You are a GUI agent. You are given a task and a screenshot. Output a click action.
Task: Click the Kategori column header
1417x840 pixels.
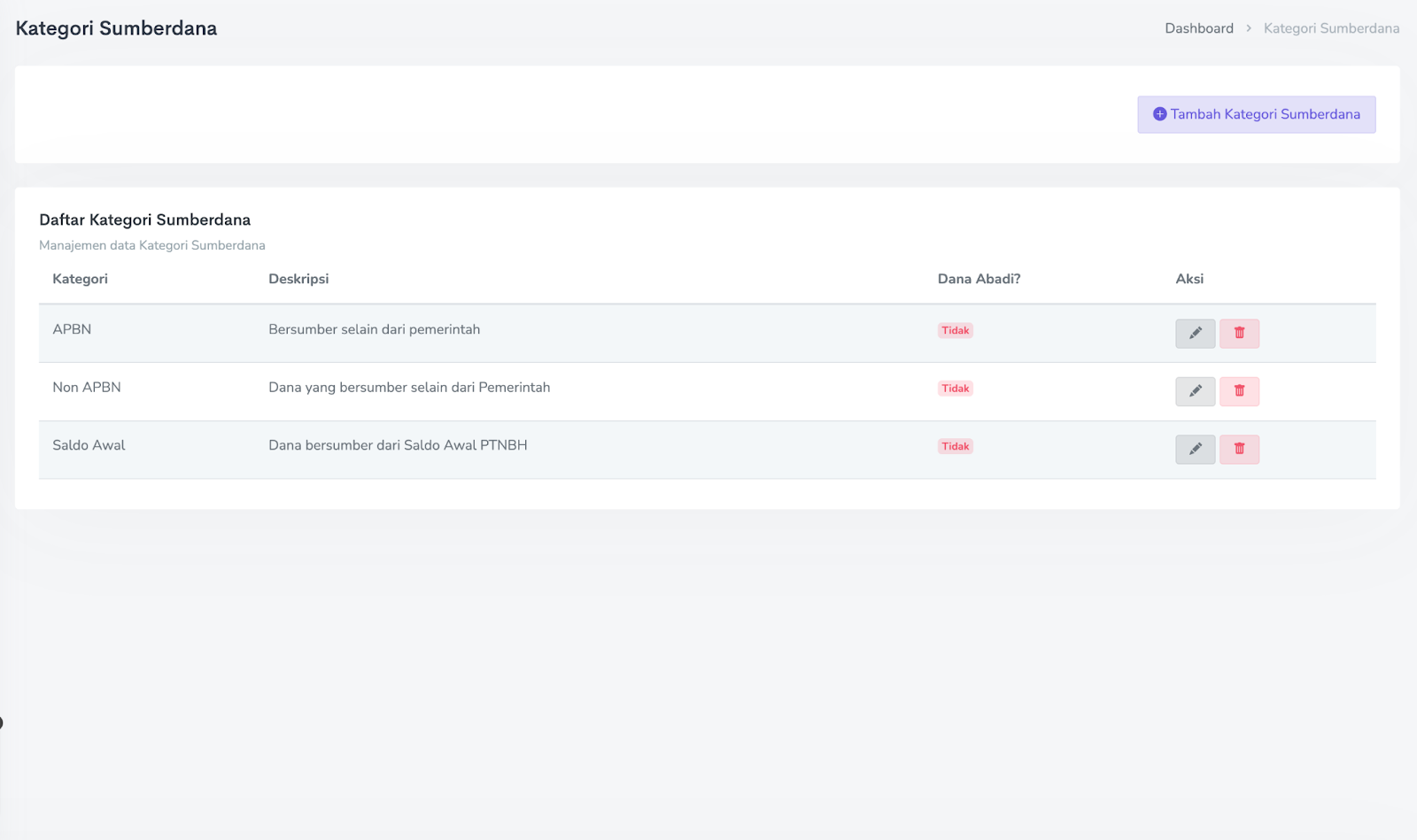point(80,279)
